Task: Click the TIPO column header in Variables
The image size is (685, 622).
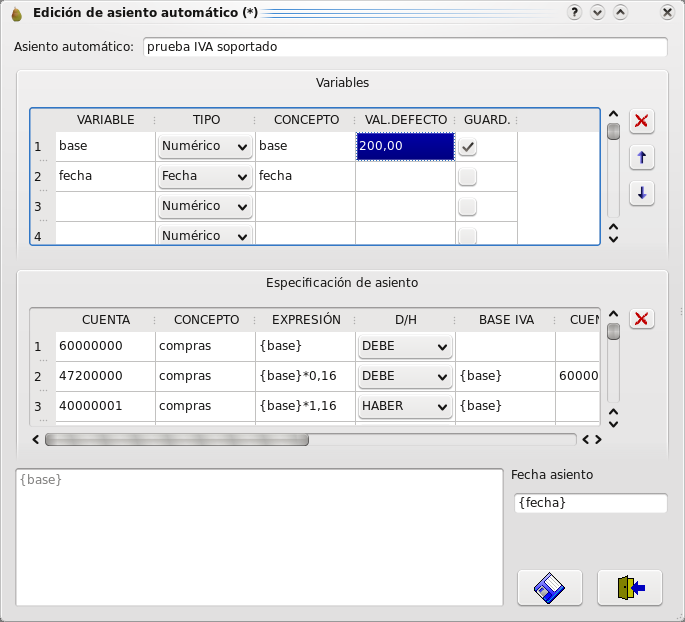Action: coord(206,120)
